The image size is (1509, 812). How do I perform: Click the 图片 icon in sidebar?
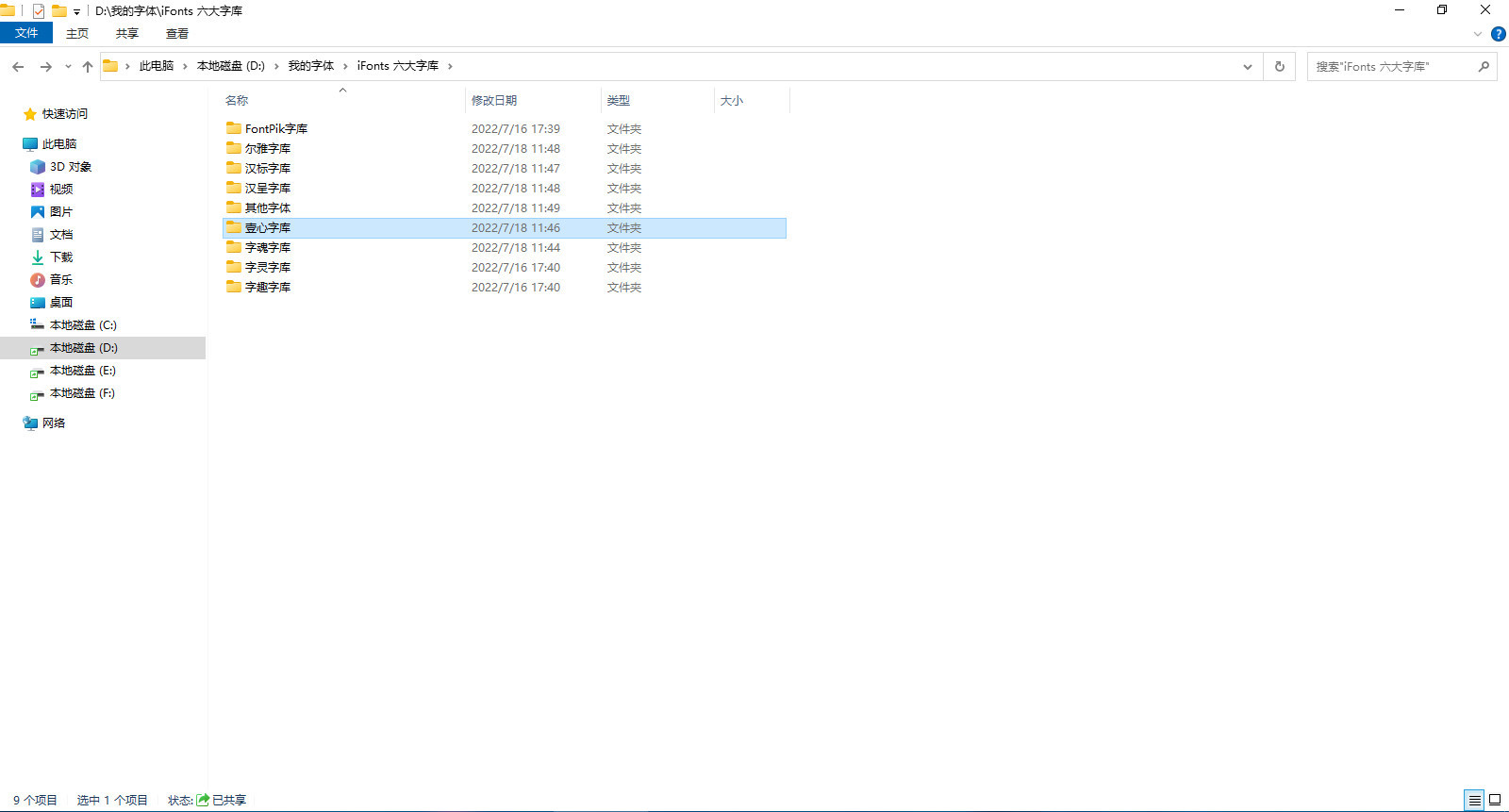click(38, 212)
